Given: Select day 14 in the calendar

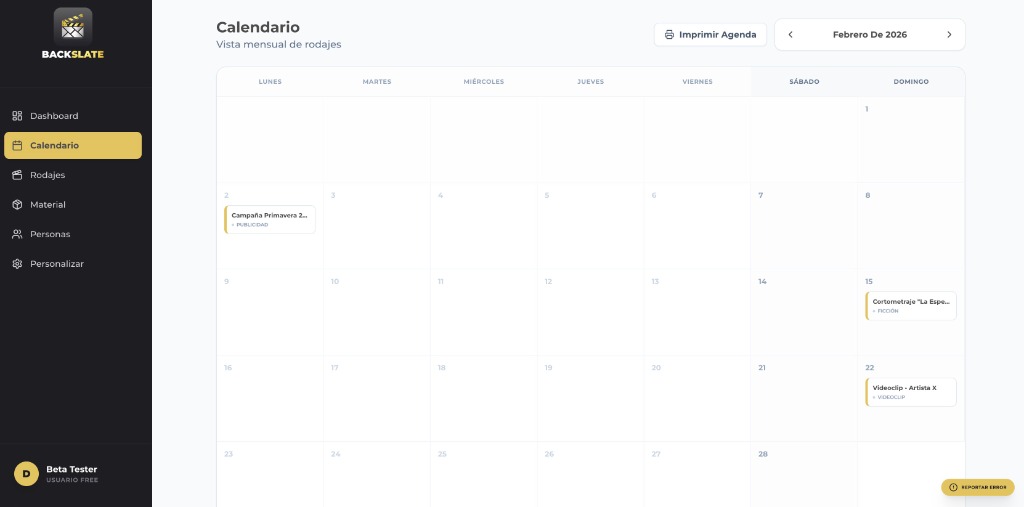Looking at the screenshot, I should pos(762,282).
